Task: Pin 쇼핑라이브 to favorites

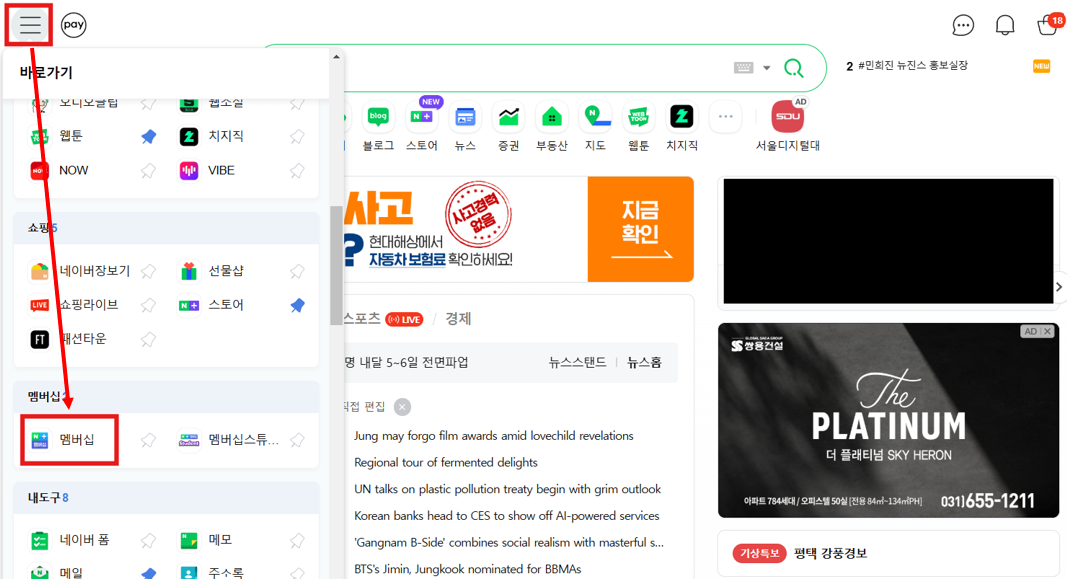Action: (148, 305)
